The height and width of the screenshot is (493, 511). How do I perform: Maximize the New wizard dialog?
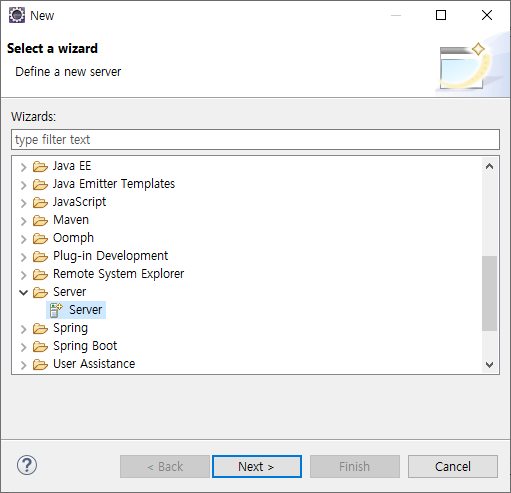click(441, 15)
